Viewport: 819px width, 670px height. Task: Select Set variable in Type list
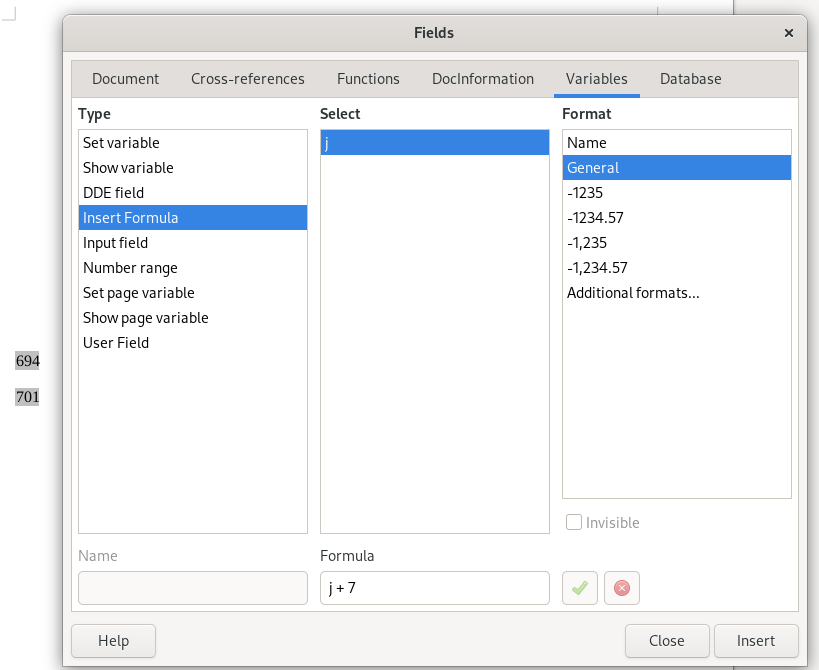(121, 143)
